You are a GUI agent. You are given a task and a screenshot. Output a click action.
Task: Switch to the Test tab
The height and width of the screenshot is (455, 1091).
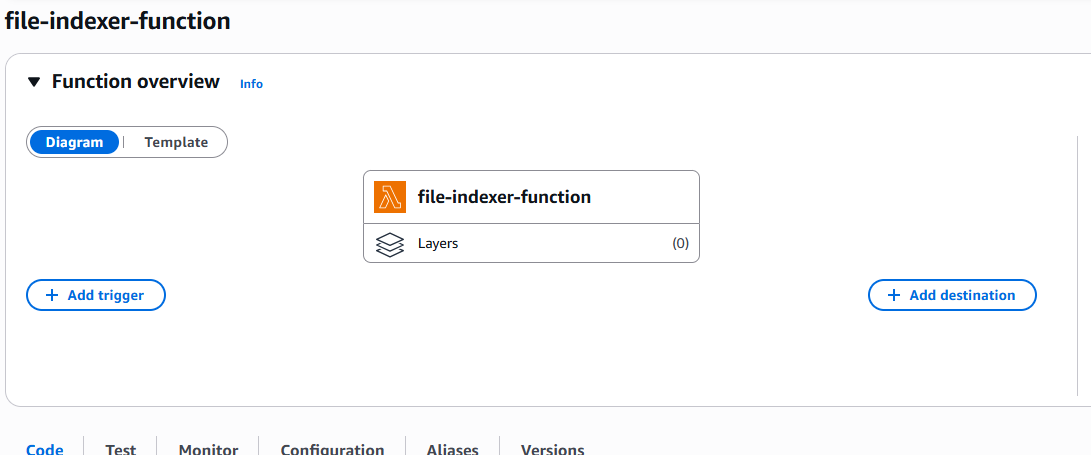point(121,449)
